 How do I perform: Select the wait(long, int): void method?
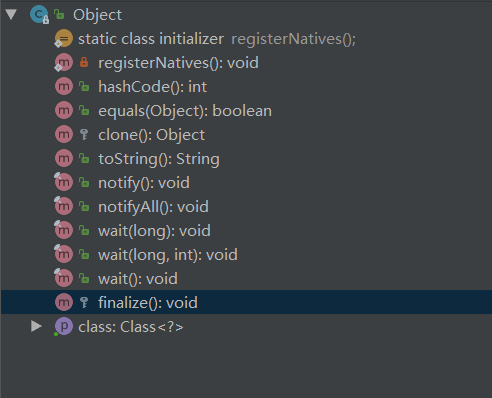coord(168,255)
